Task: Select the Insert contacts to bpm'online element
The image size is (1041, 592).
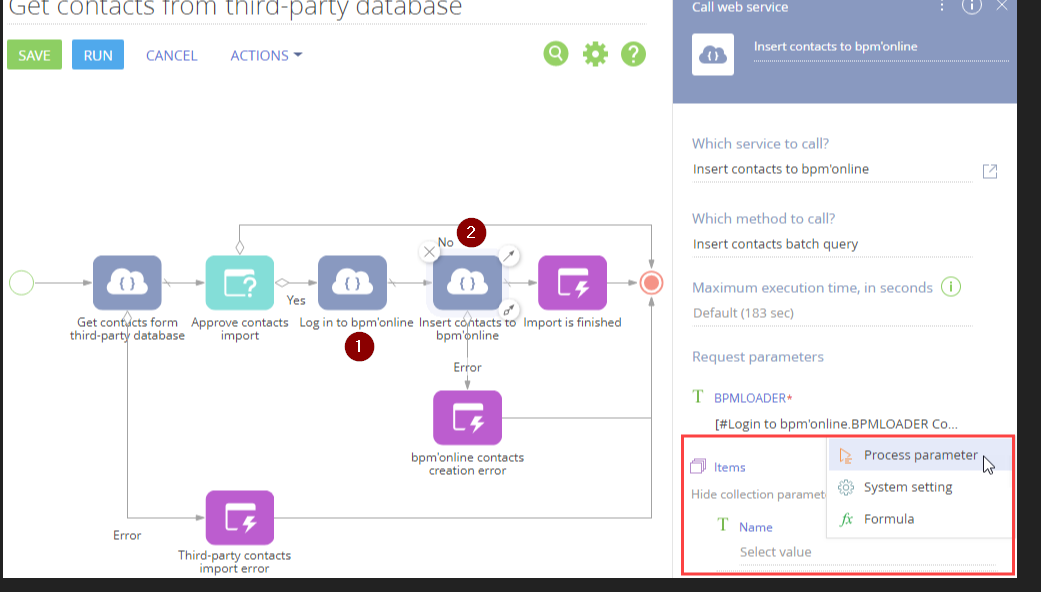Action: pos(467,283)
